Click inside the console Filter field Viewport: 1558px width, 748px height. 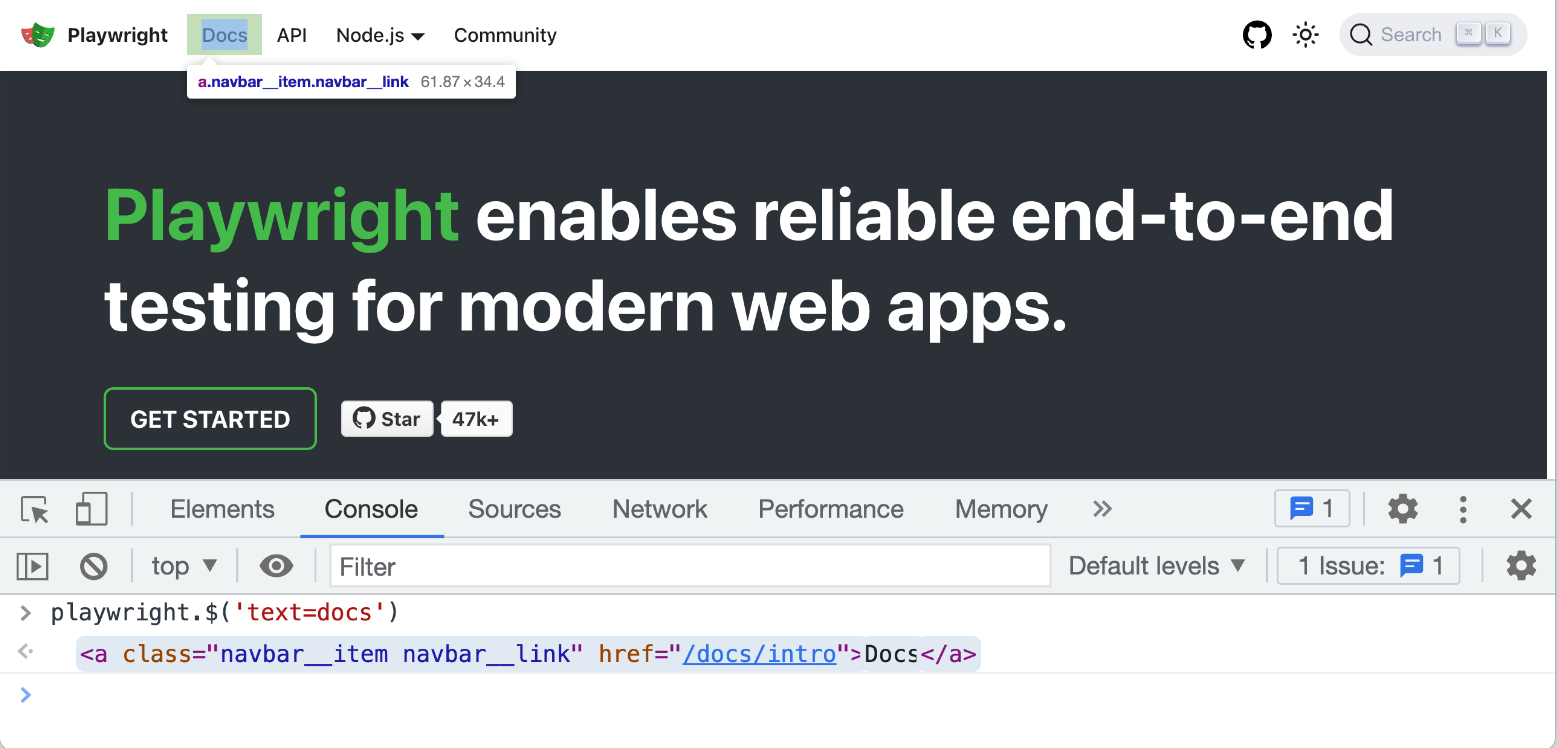pyautogui.click(x=690, y=566)
